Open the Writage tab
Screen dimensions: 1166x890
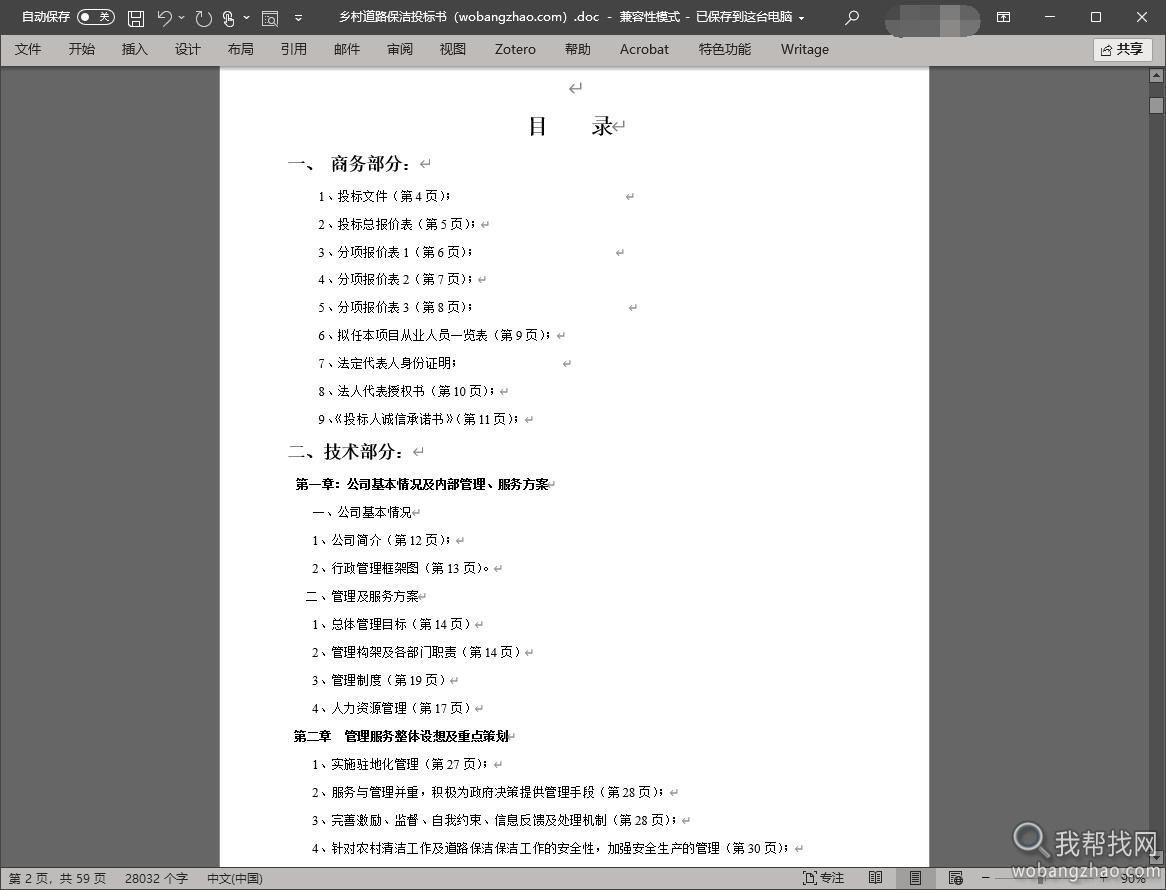click(x=805, y=49)
